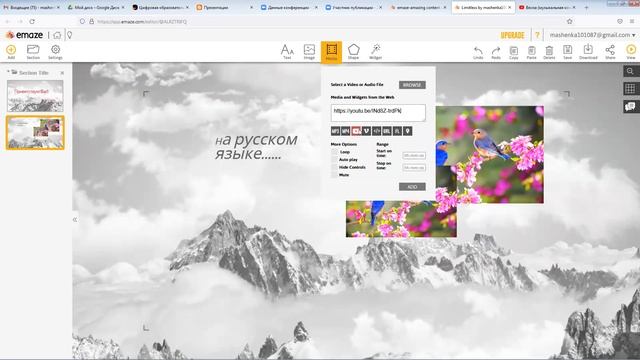View the presentation in play mode

coord(631,52)
